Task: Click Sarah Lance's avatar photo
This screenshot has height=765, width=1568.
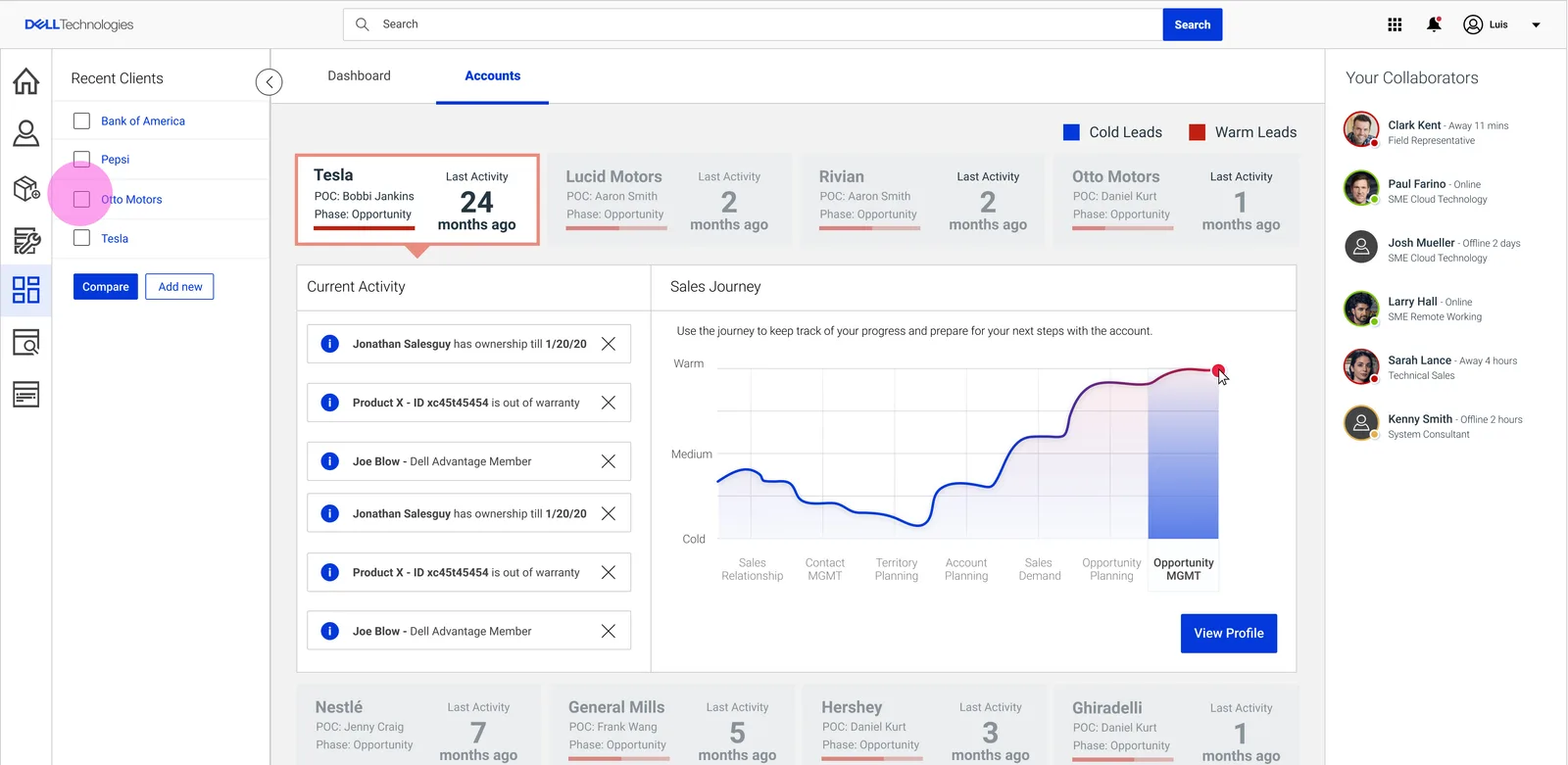Action: click(x=1361, y=367)
